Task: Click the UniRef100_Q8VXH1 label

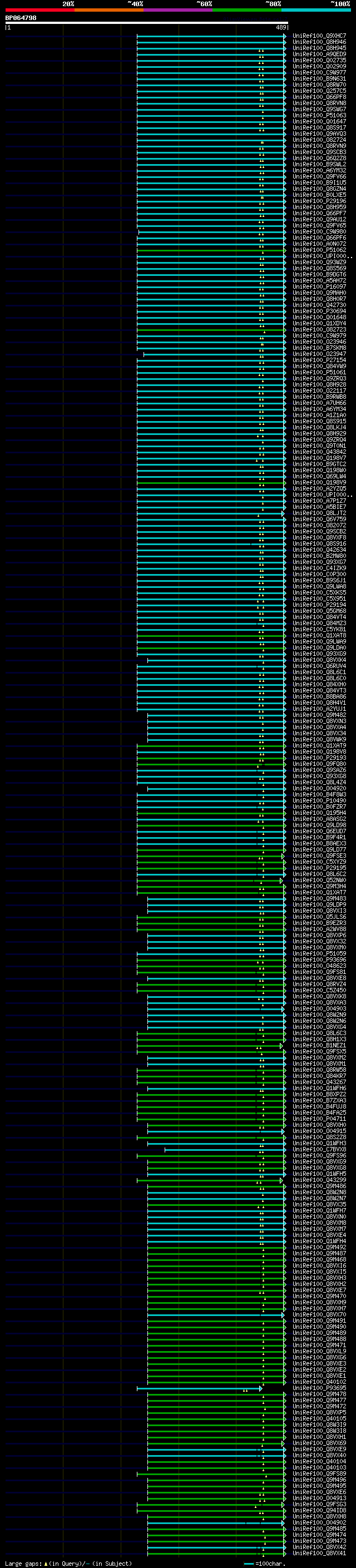Action: point(319,1437)
